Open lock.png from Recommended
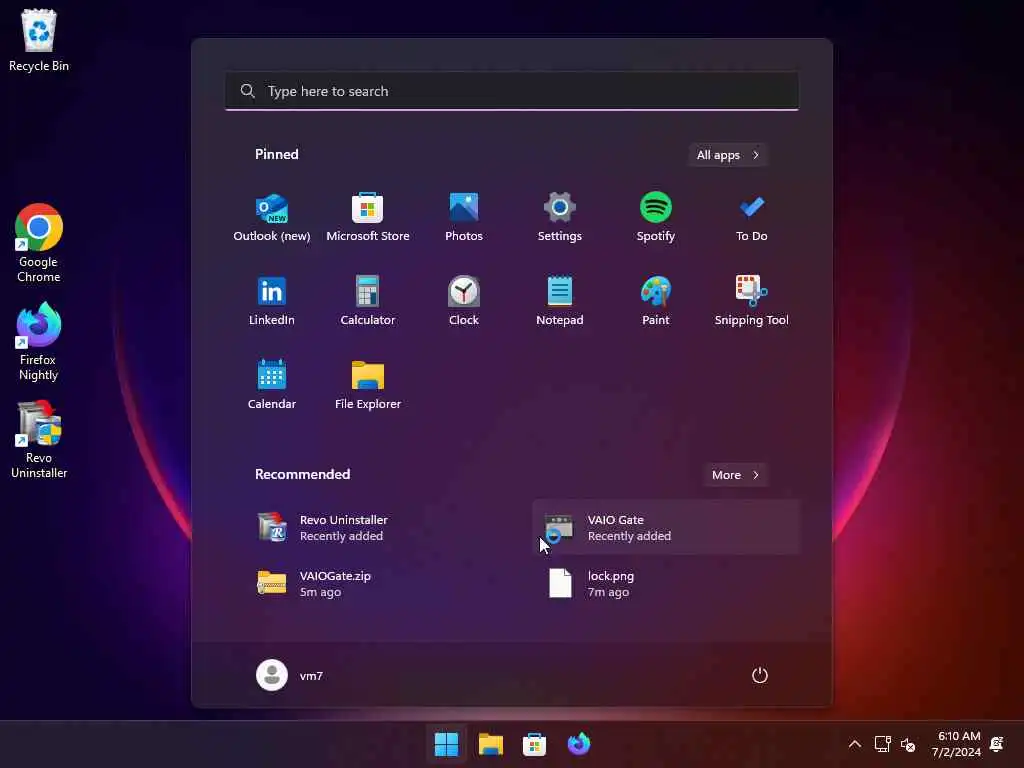 click(666, 584)
